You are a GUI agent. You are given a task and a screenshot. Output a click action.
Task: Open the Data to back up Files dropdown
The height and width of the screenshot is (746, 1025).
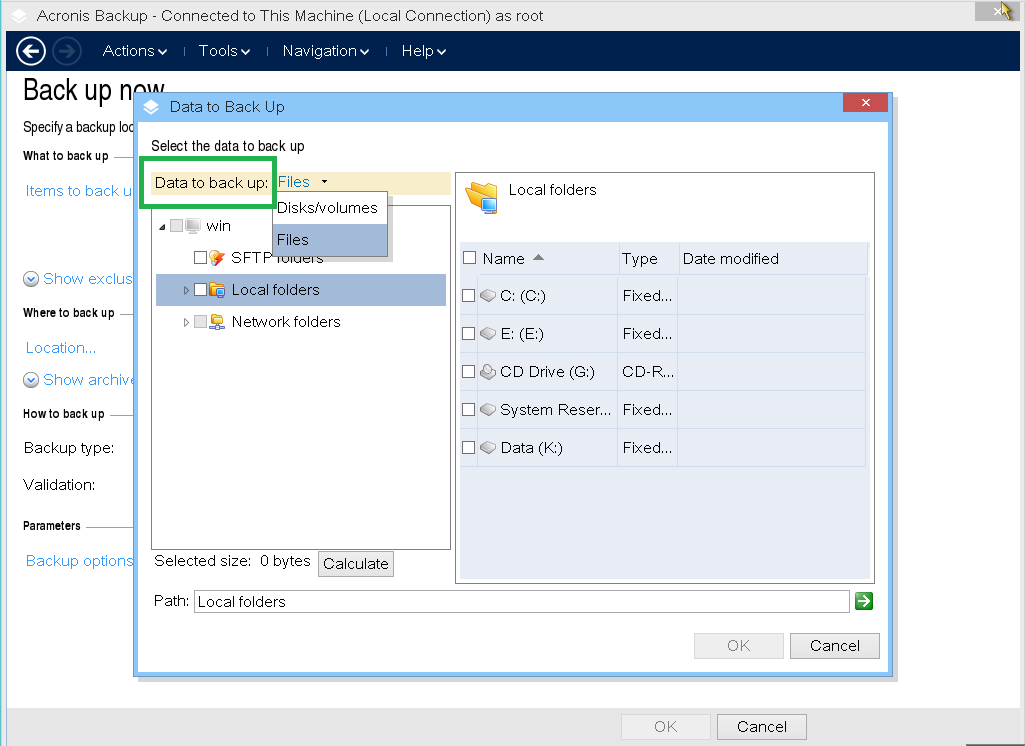(x=303, y=182)
